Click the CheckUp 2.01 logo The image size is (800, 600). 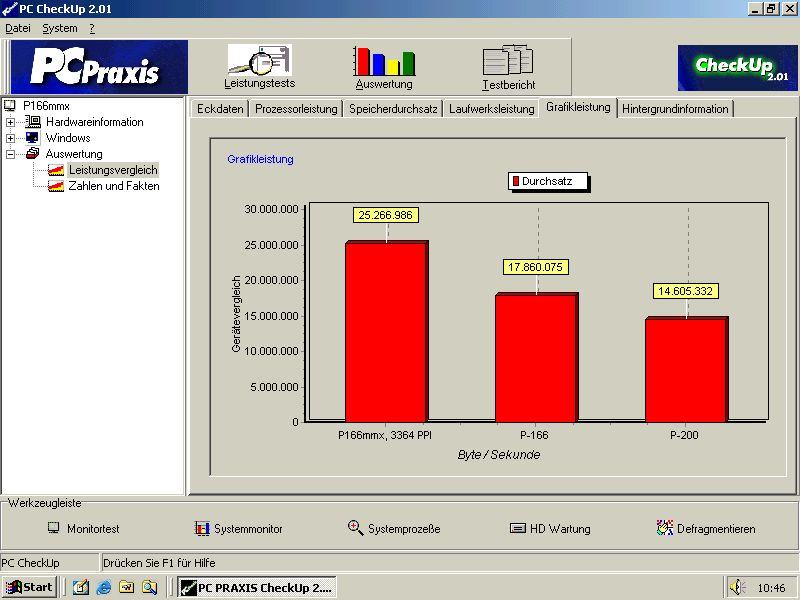(737, 68)
